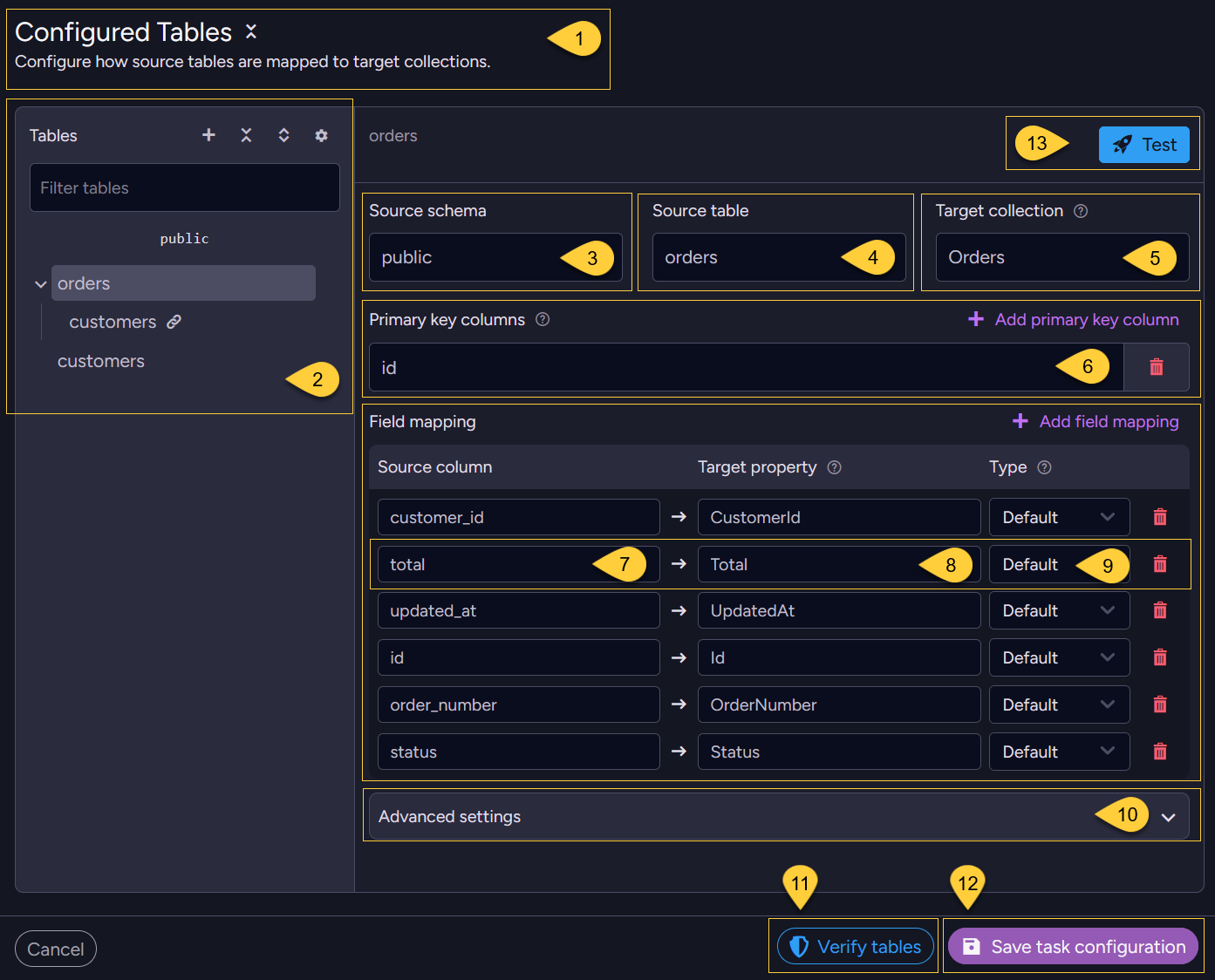Open Type dropdown for updated_at
Screen dimensions: 1215x980
pyautogui.click(x=1059, y=610)
